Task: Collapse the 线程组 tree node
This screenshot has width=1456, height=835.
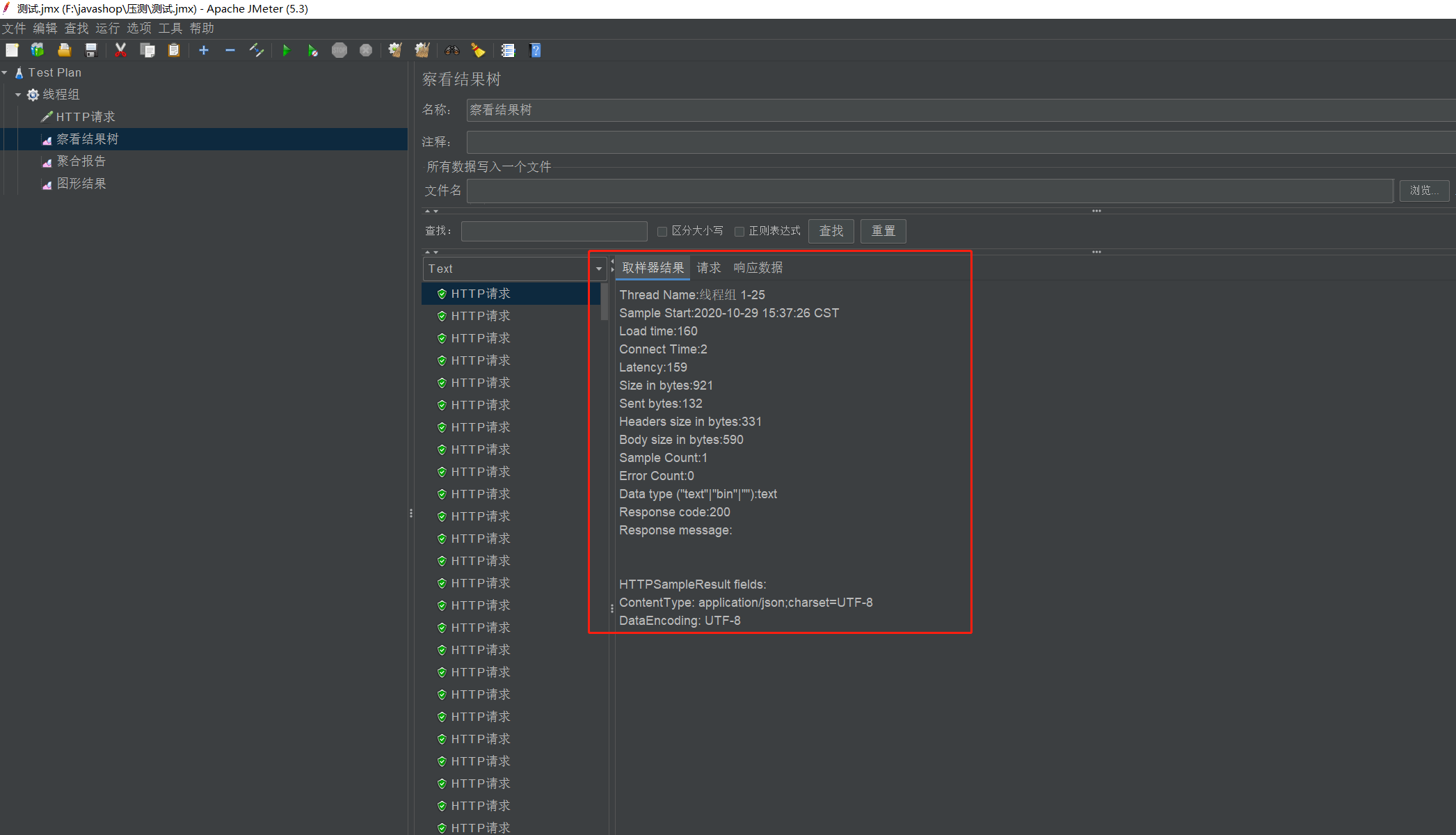Action: point(18,95)
